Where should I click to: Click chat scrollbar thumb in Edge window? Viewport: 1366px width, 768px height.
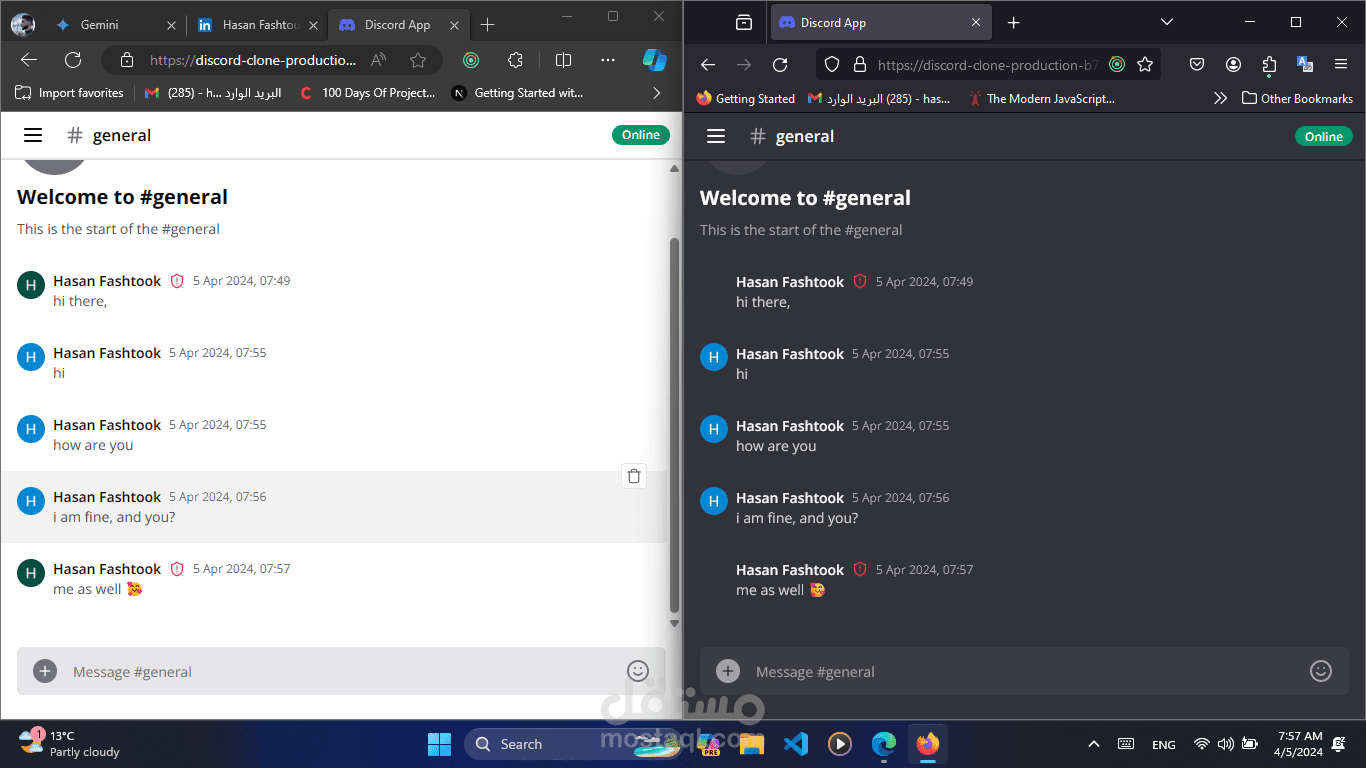pos(674,425)
